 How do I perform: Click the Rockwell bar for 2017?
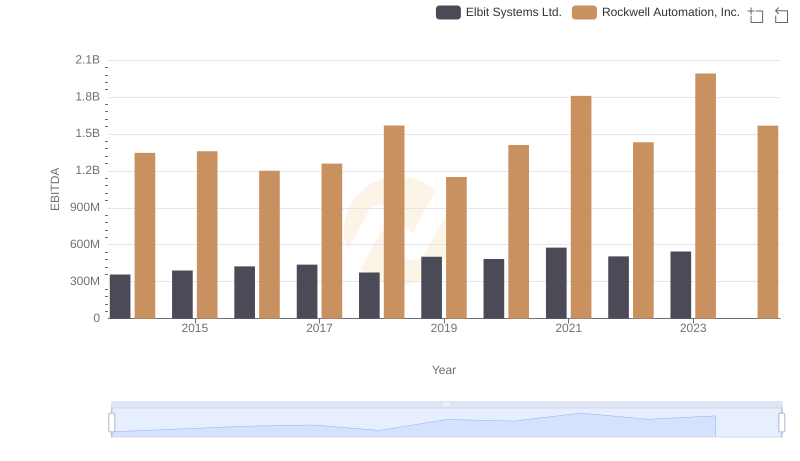[332, 241]
